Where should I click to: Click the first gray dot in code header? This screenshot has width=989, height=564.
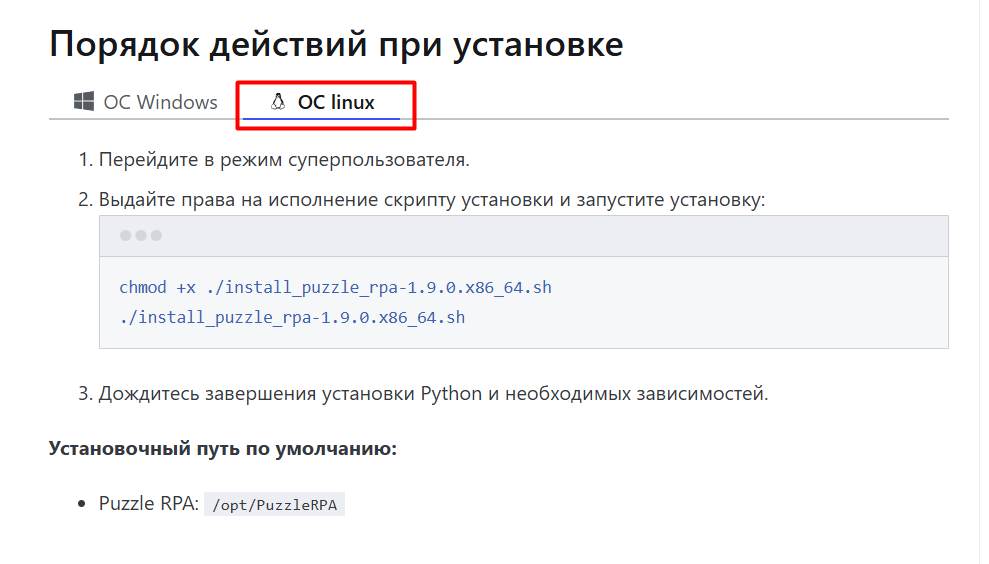pyautogui.click(x=126, y=235)
